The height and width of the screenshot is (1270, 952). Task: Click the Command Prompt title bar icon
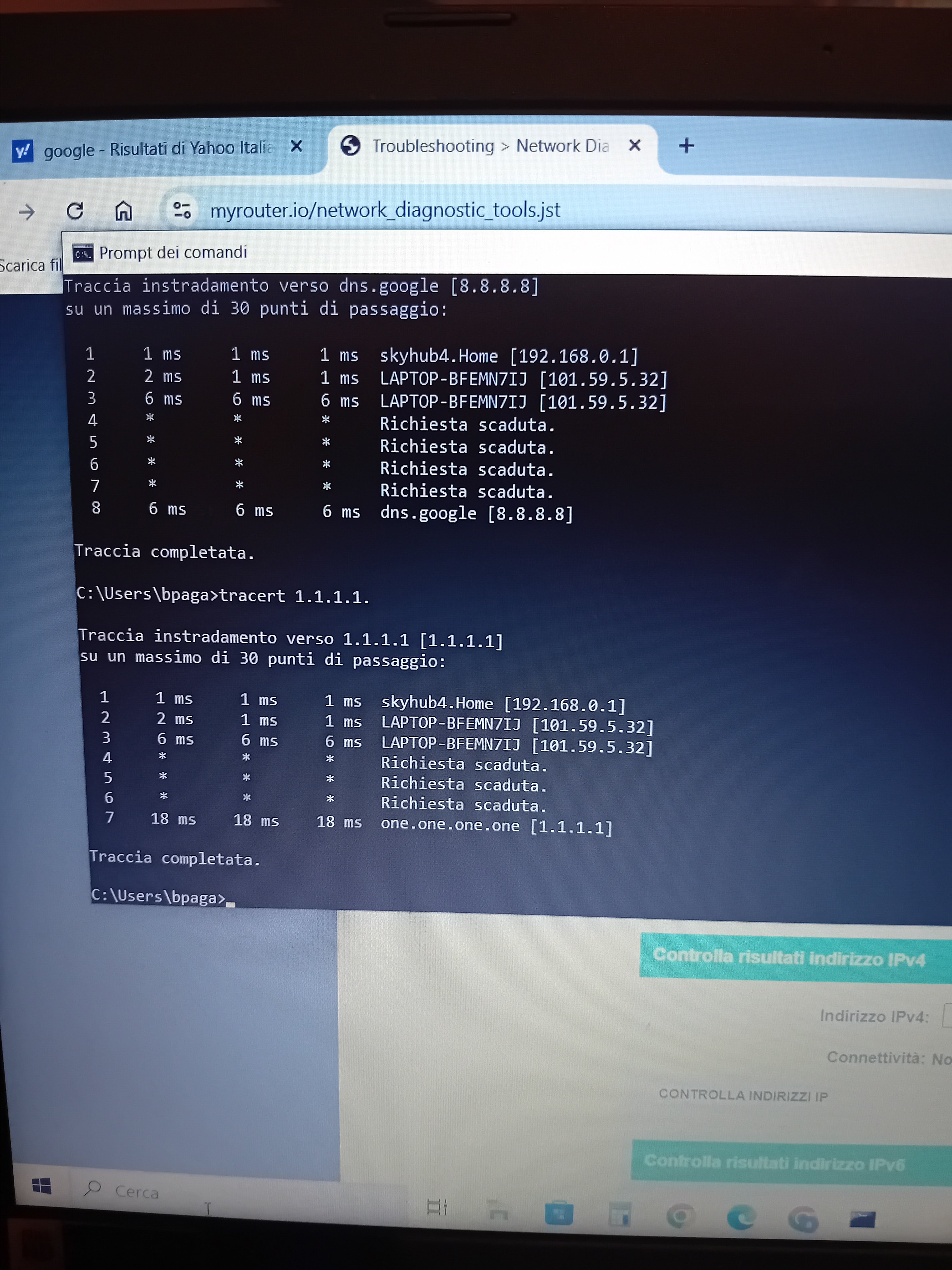83,253
